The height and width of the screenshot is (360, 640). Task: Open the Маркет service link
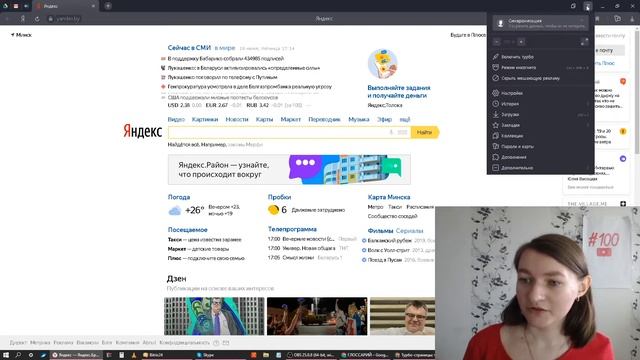point(291,119)
